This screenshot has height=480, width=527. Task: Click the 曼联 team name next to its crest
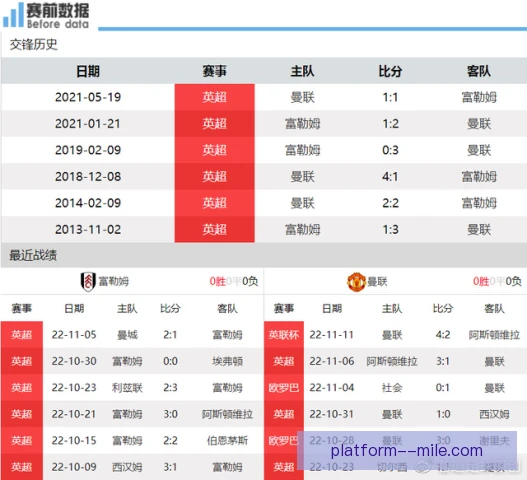tap(377, 282)
